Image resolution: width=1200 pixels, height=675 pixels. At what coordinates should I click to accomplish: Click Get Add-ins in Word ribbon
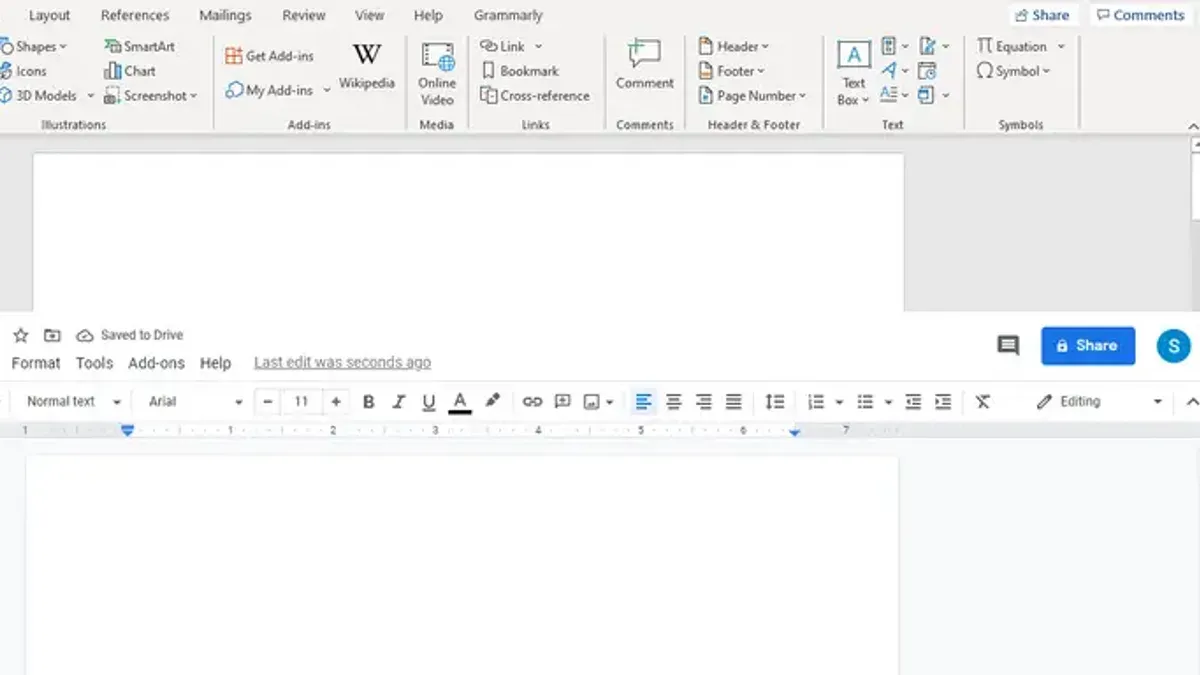coord(269,56)
